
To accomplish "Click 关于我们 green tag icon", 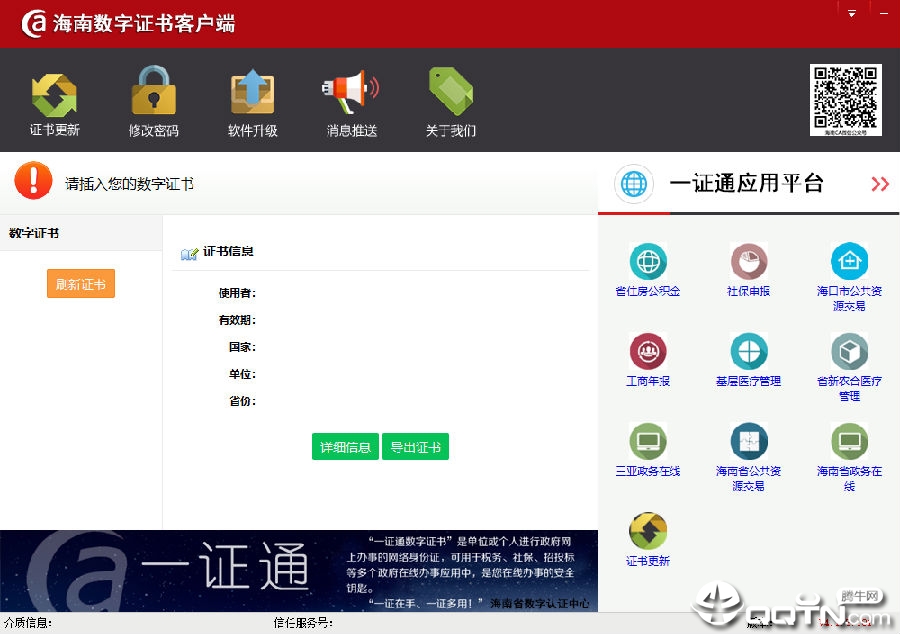I will (450, 92).
